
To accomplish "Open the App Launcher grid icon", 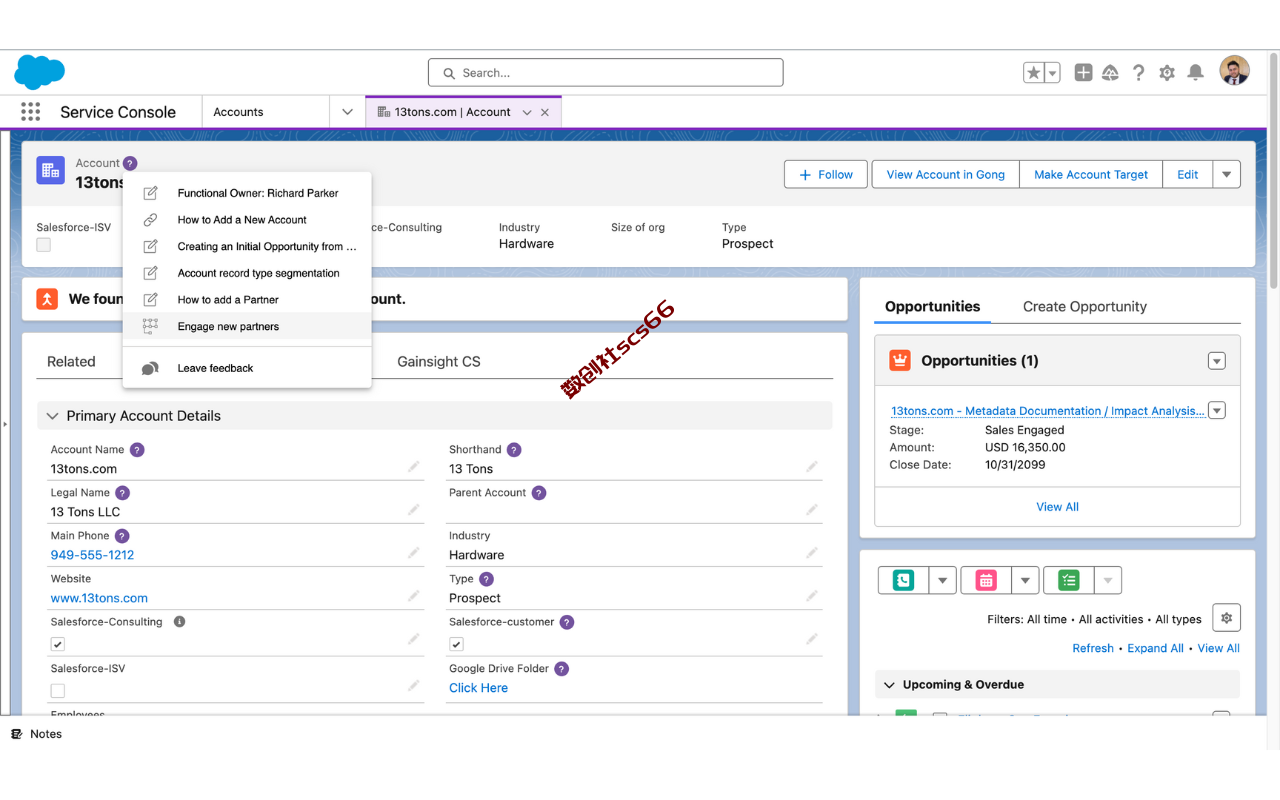I will pos(30,112).
